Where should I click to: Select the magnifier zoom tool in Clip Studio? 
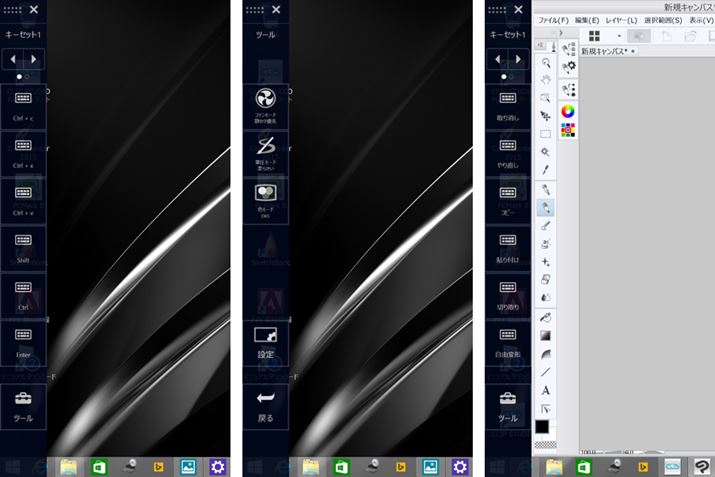[545, 61]
